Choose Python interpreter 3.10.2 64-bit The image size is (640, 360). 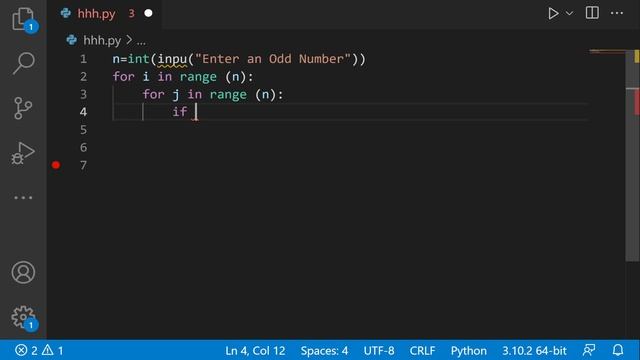534,351
